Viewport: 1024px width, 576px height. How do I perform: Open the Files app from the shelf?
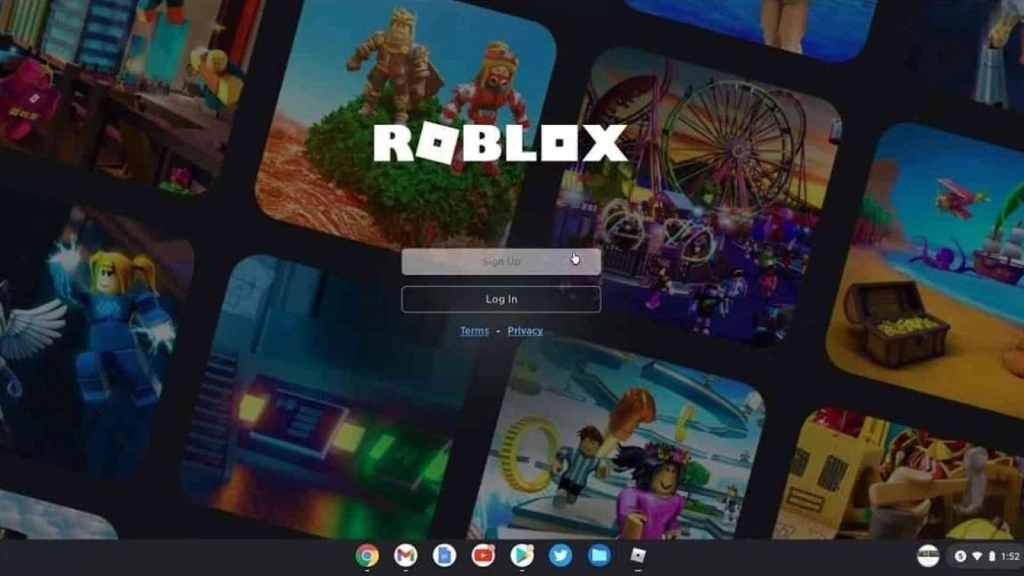tap(599, 556)
